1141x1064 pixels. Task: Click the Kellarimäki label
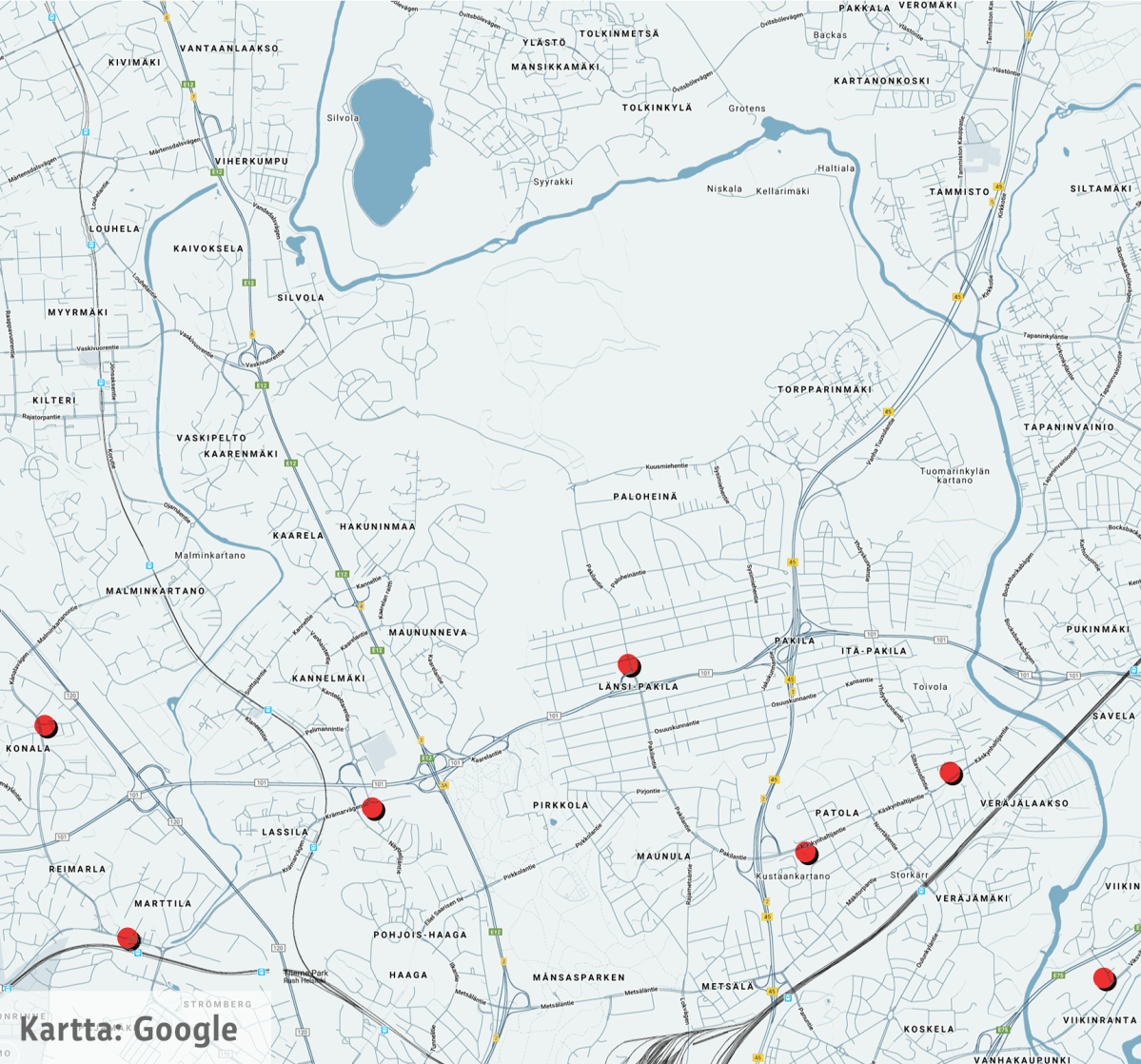(783, 191)
